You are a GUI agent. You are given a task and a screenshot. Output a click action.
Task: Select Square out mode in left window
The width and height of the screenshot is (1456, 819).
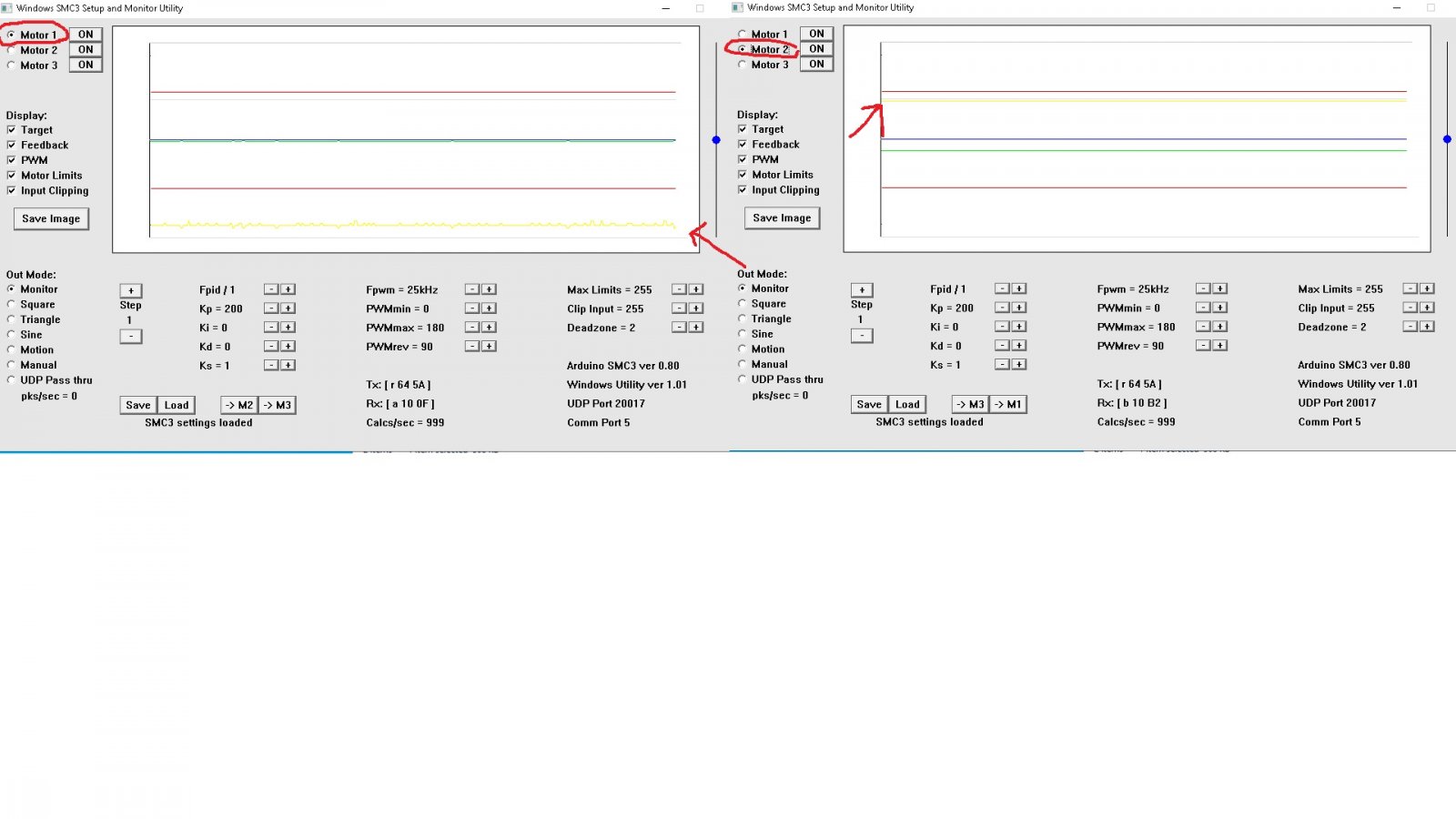[11, 305]
